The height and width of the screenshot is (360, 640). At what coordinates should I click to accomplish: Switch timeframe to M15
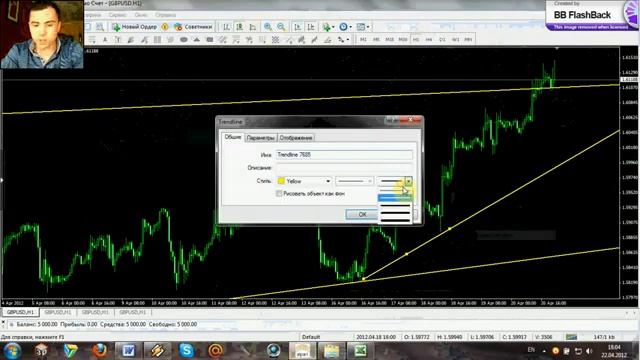coord(389,40)
